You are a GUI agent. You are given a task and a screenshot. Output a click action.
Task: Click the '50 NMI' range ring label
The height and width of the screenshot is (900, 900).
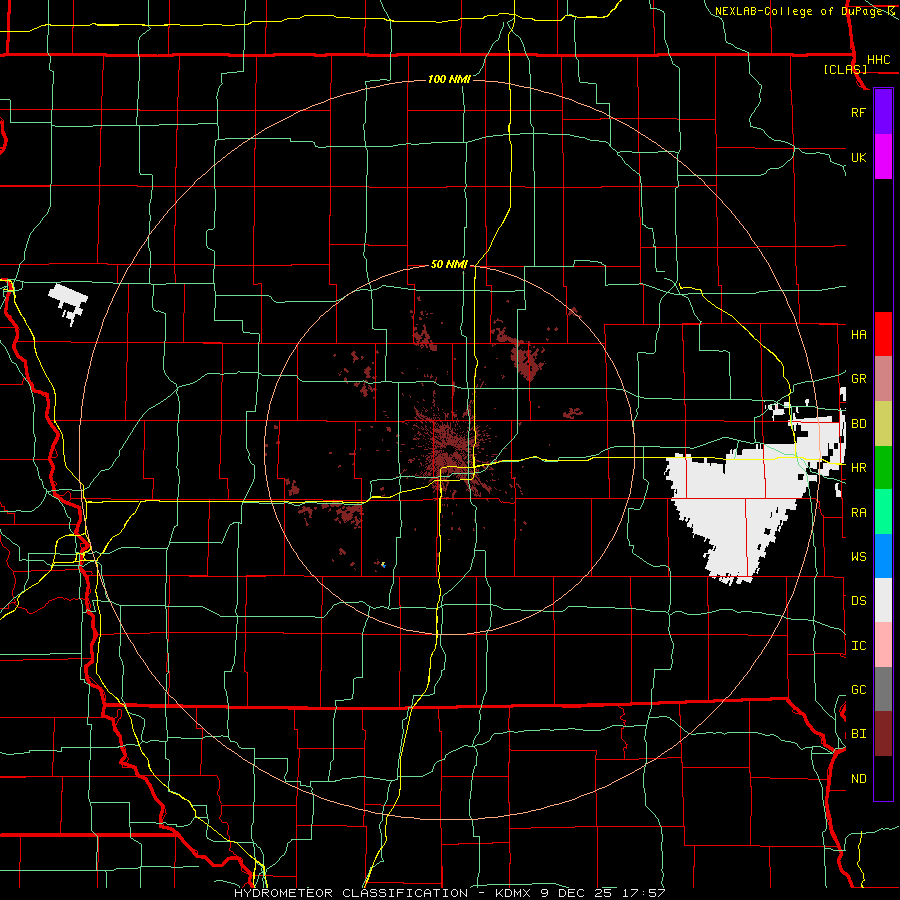pyautogui.click(x=449, y=264)
